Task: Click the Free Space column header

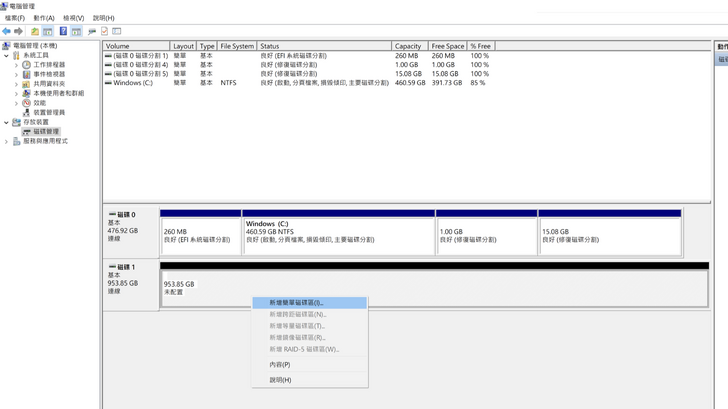Action: pos(447,46)
